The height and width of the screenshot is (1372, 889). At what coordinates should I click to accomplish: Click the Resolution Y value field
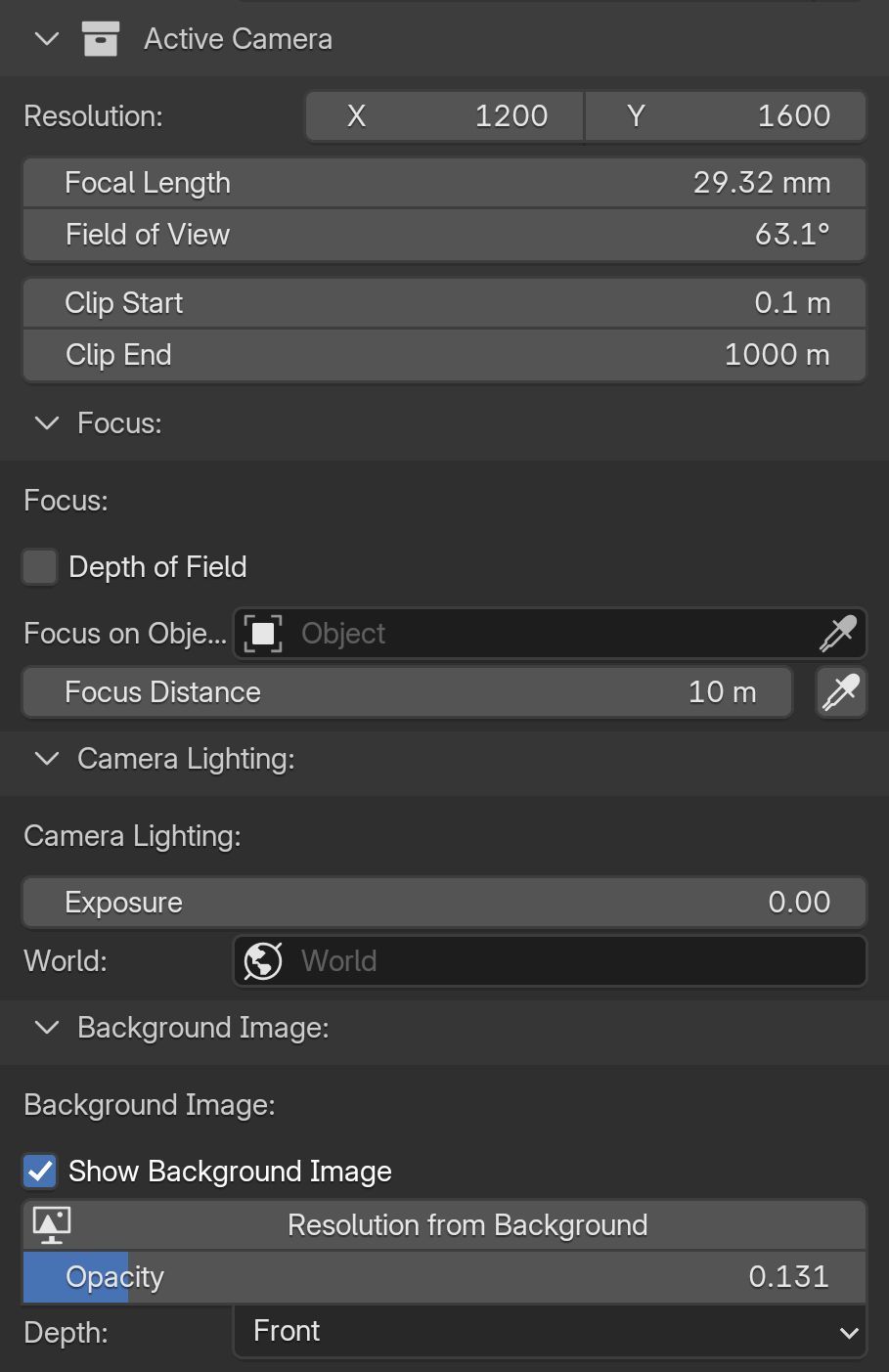click(x=726, y=116)
